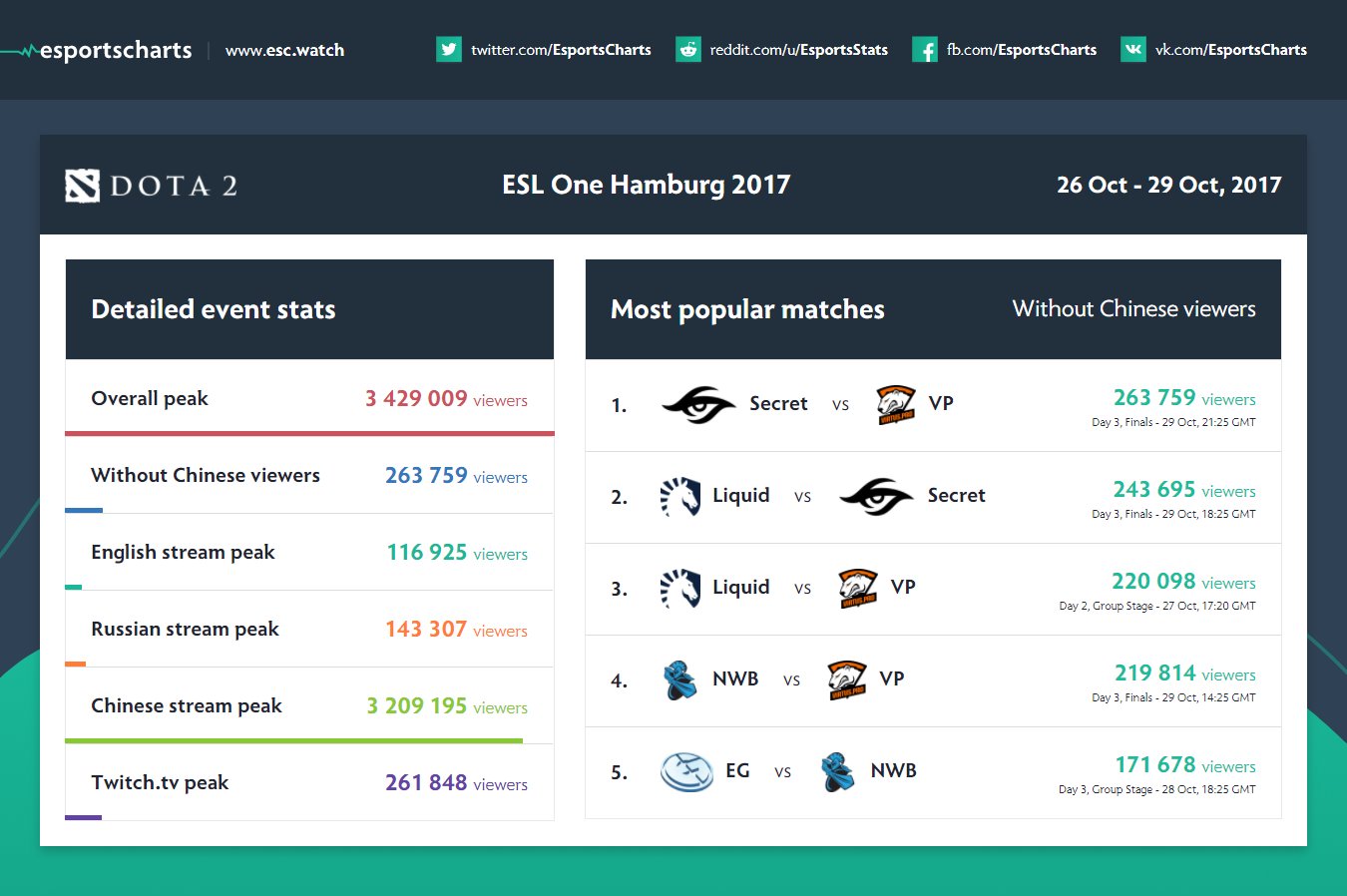1347x896 pixels.
Task: Click the Chinese stream peak label
Action: 187,705
